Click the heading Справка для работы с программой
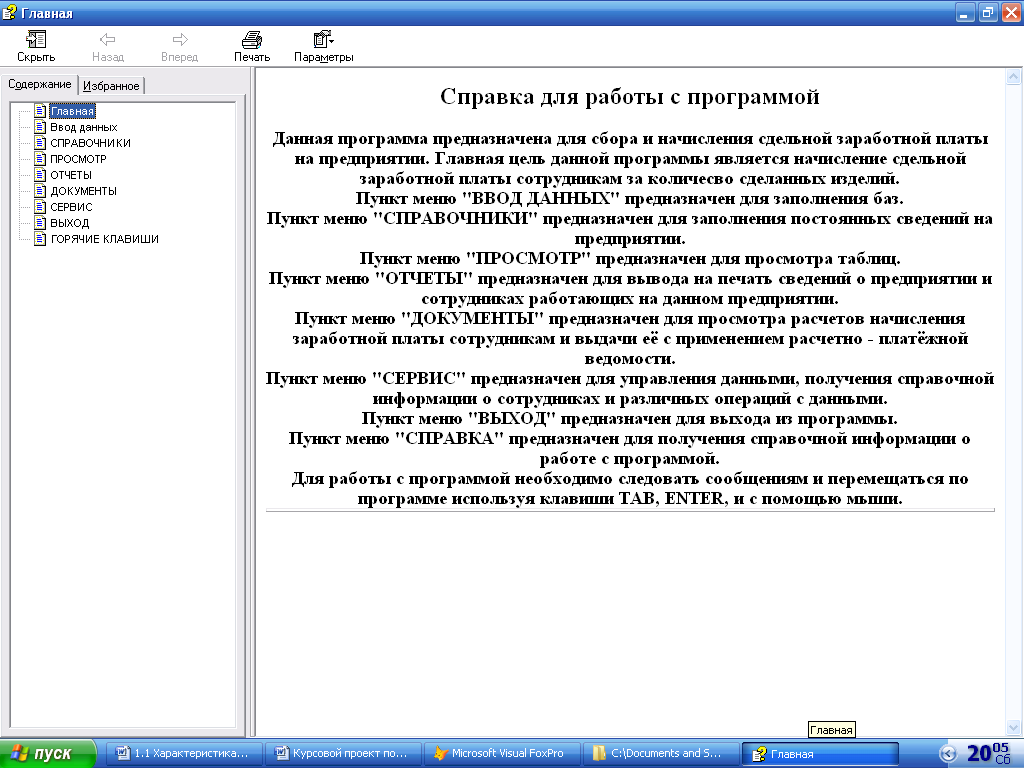The width and height of the screenshot is (1024, 768). coord(630,97)
